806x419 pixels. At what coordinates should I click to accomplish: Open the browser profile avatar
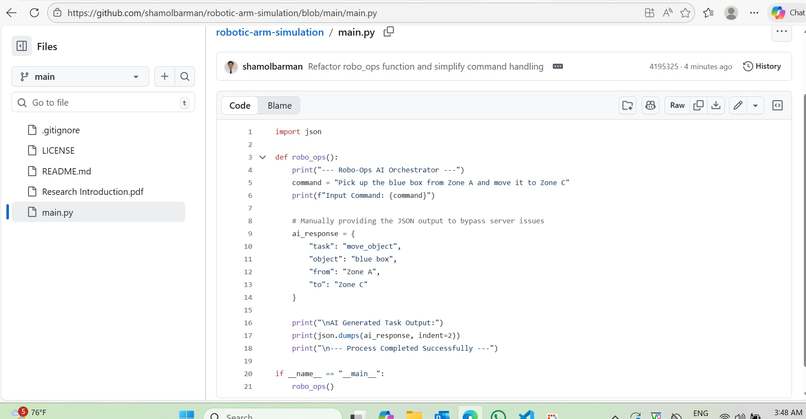click(x=731, y=13)
